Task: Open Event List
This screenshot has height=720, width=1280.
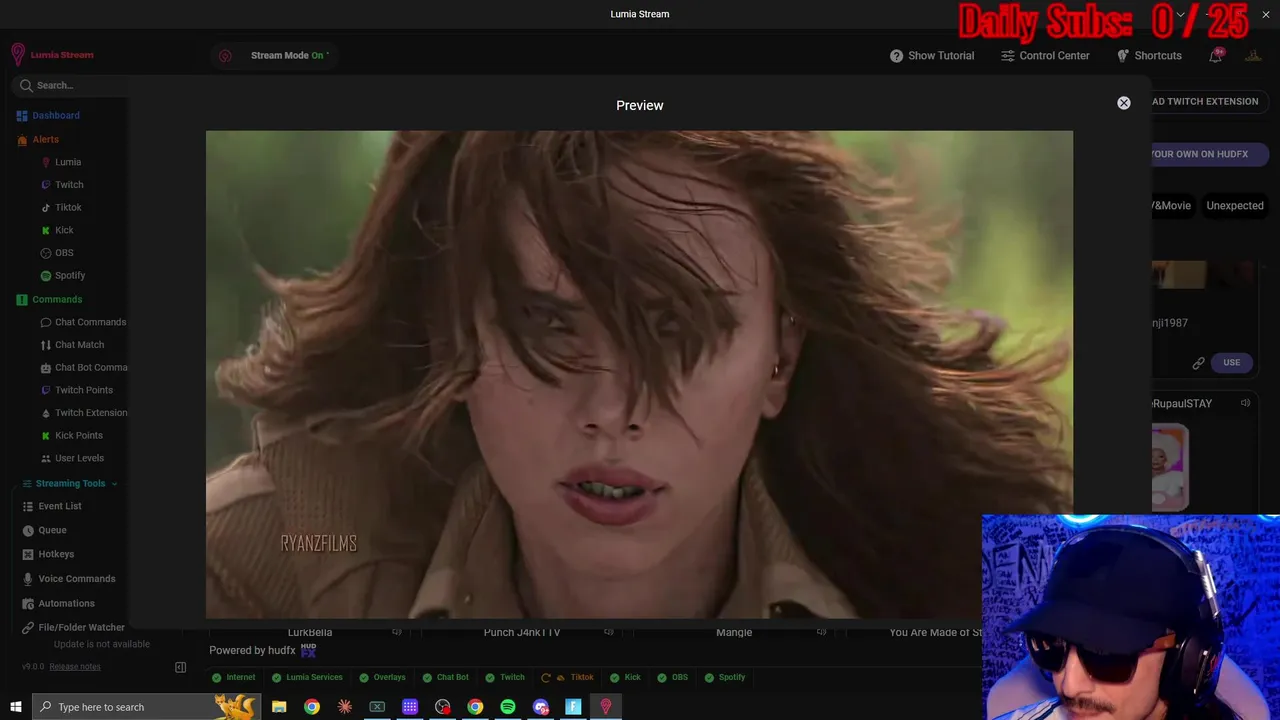Action: pos(52,506)
